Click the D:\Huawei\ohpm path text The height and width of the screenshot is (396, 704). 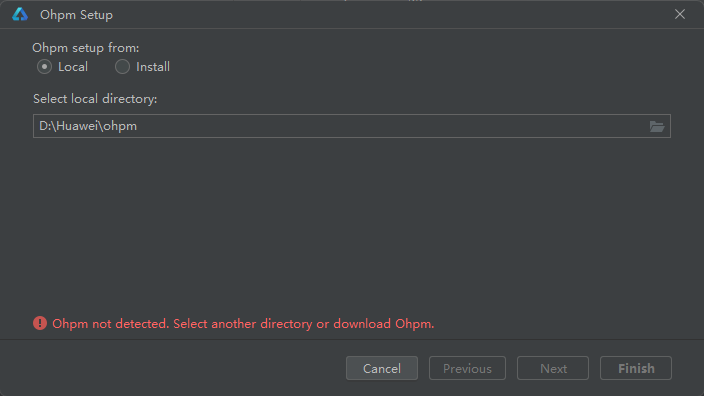[88, 126]
